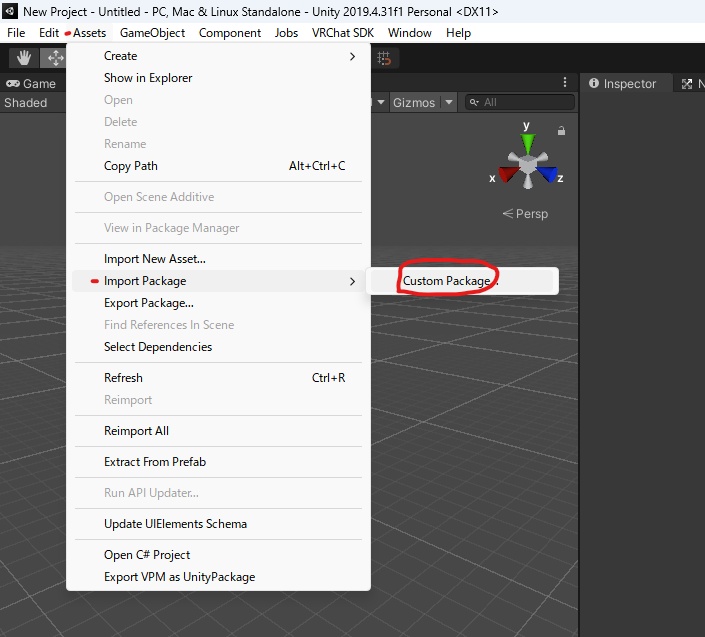This screenshot has height=637, width=705.
Task: Open the scene view three-dot options menu
Action: (x=565, y=83)
